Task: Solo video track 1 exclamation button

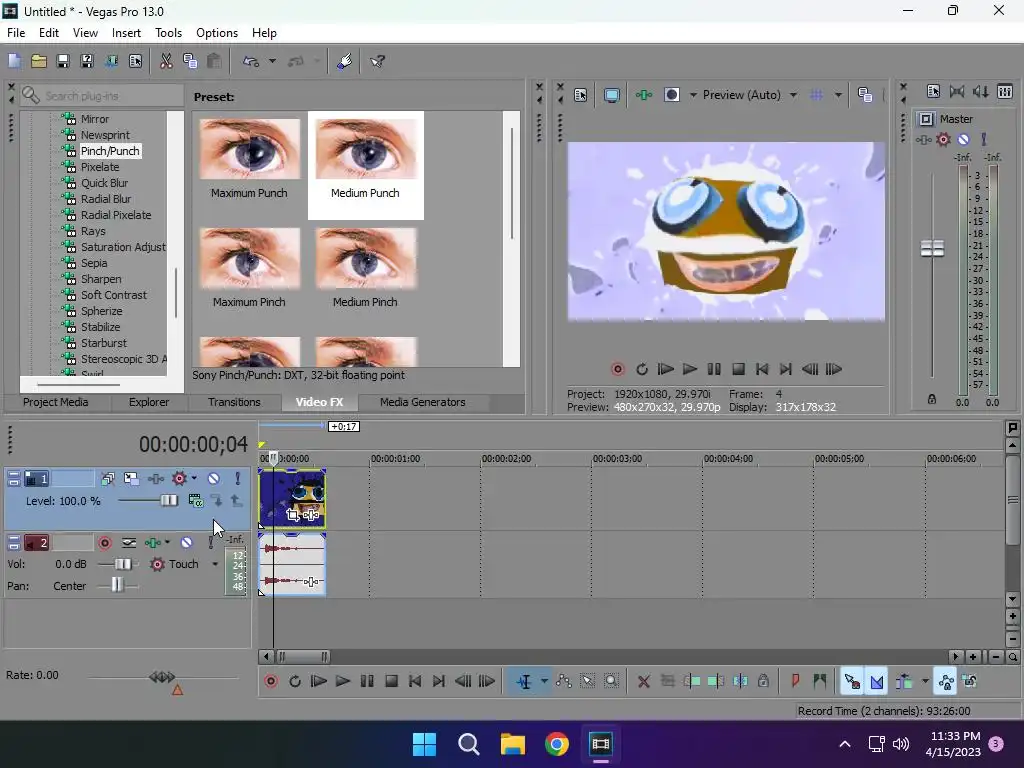Action: 238,479
